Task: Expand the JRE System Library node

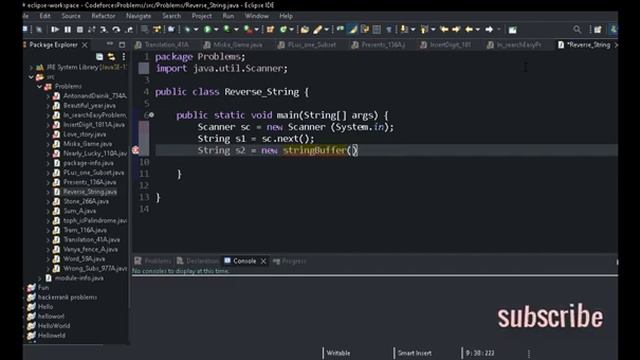Action: pyautogui.click(x=31, y=67)
